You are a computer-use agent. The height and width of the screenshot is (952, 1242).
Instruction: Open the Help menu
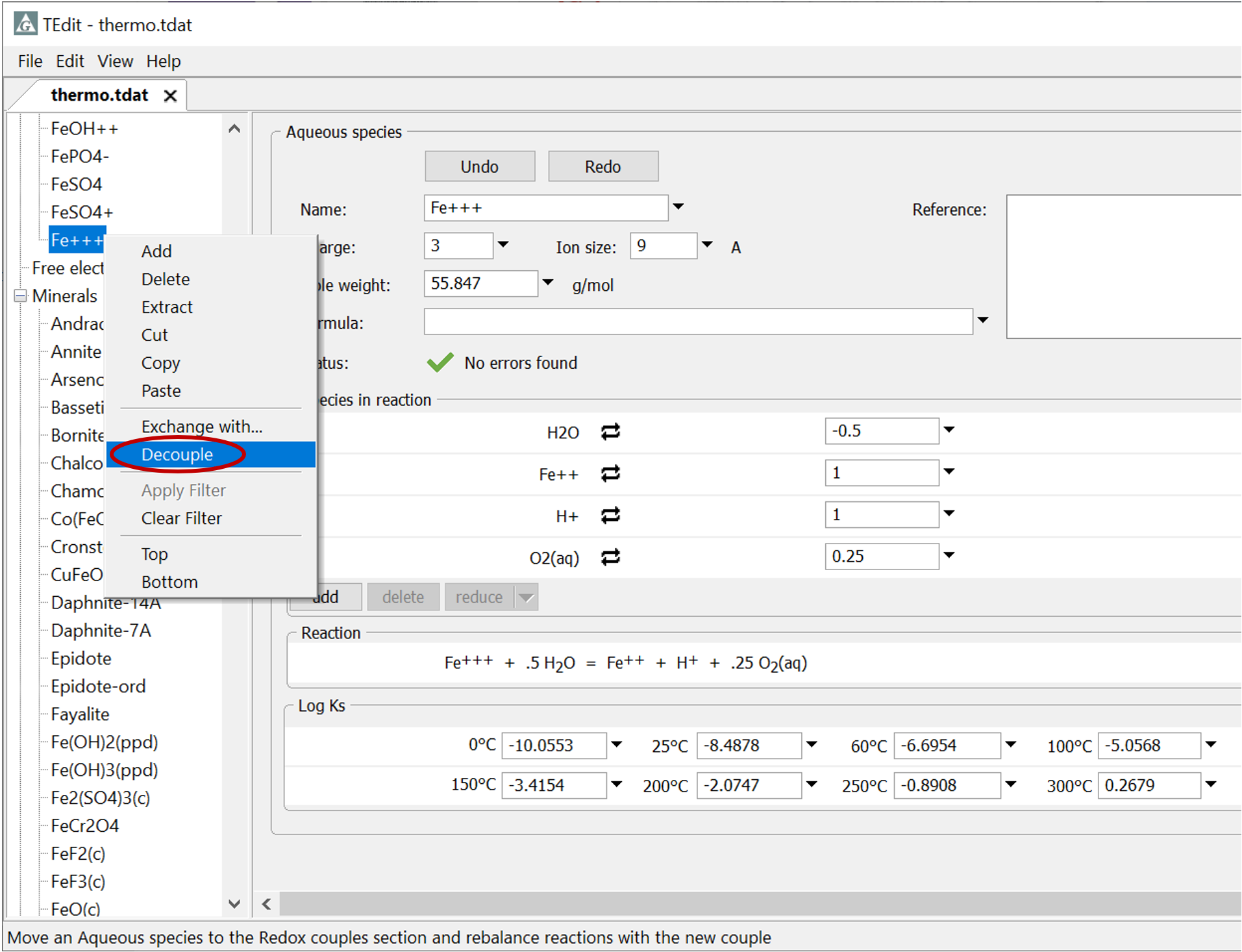click(163, 61)
